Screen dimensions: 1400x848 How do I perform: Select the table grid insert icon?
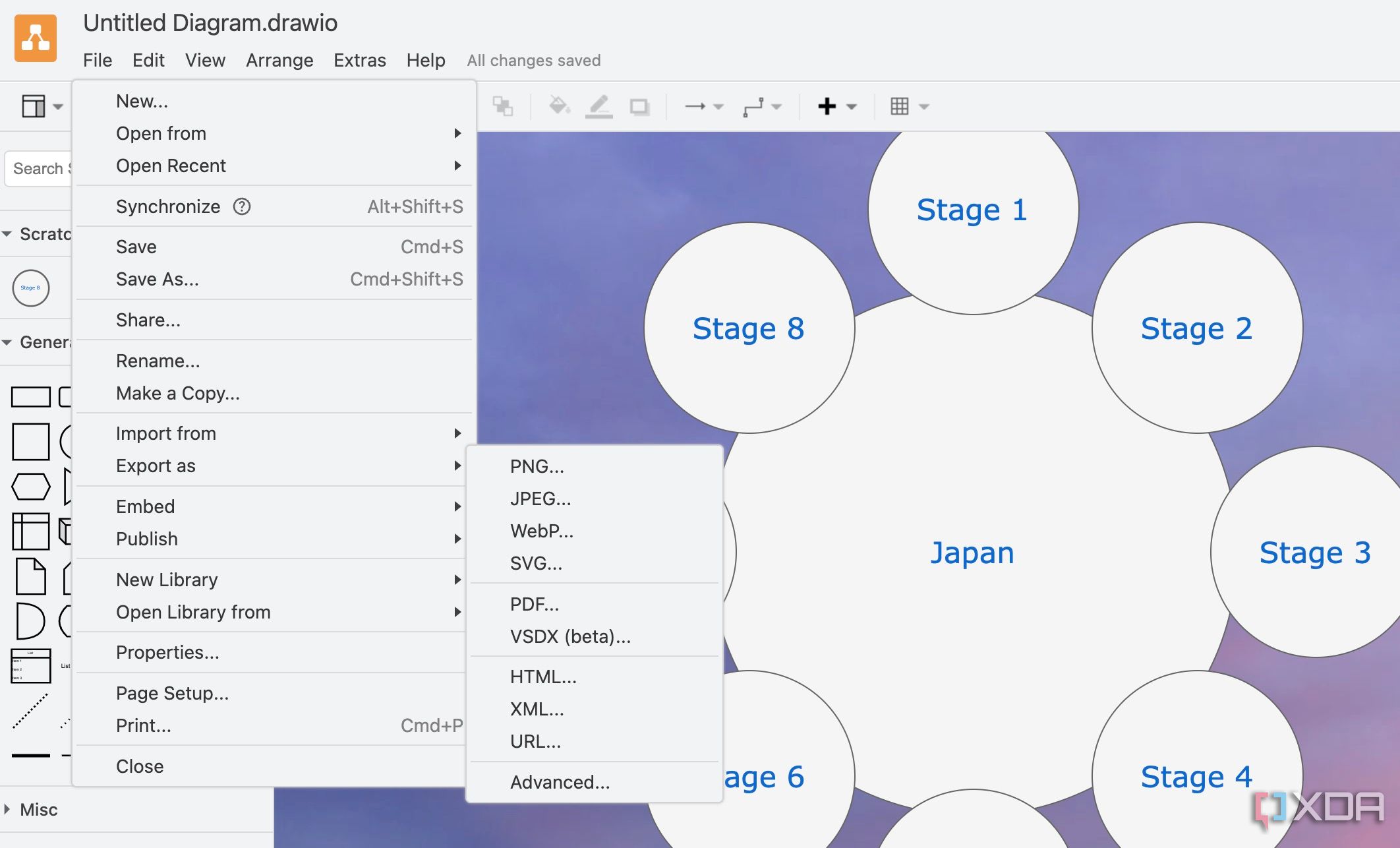899,106
